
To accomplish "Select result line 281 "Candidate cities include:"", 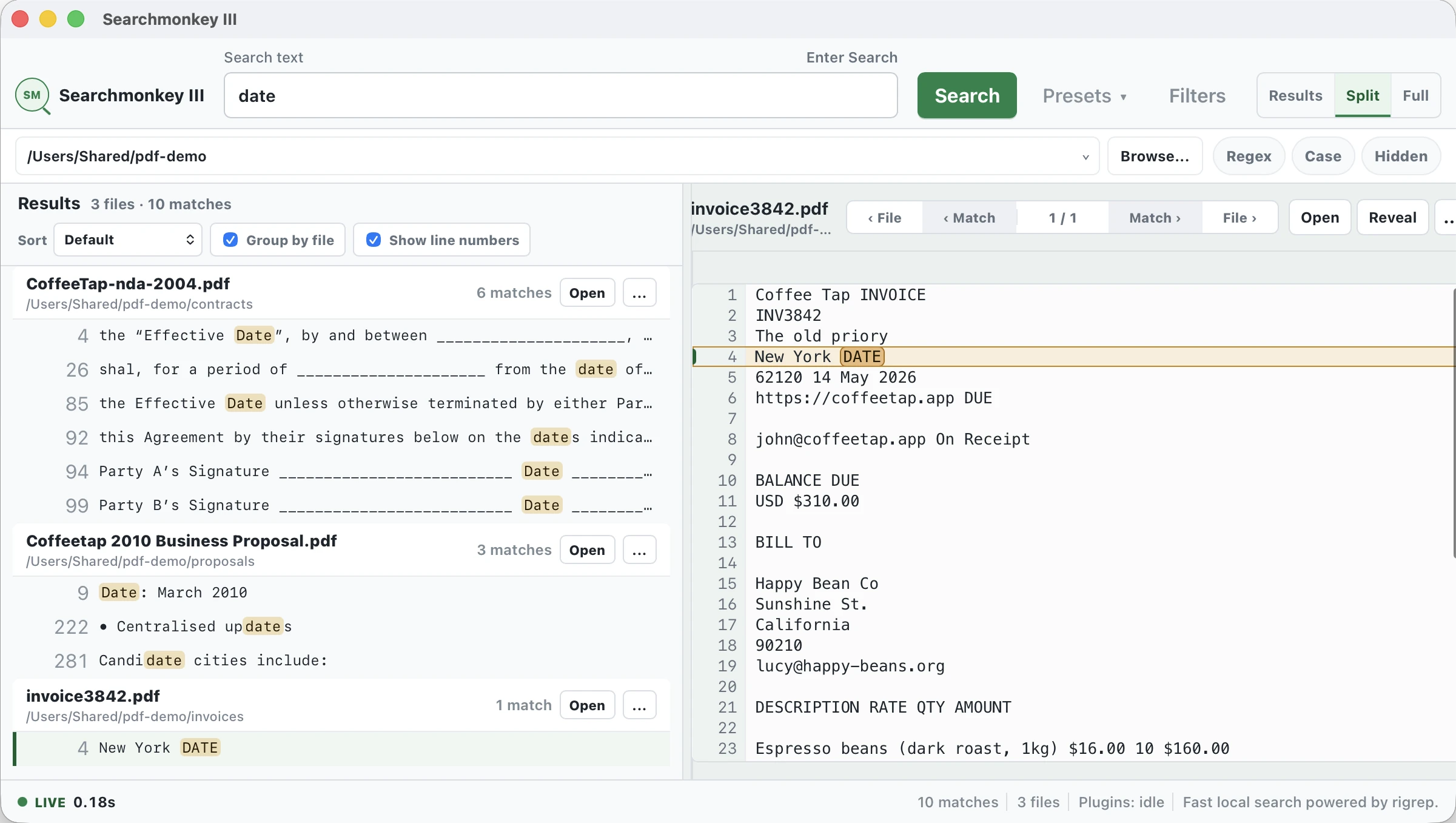I will click(x=341, y=661).
